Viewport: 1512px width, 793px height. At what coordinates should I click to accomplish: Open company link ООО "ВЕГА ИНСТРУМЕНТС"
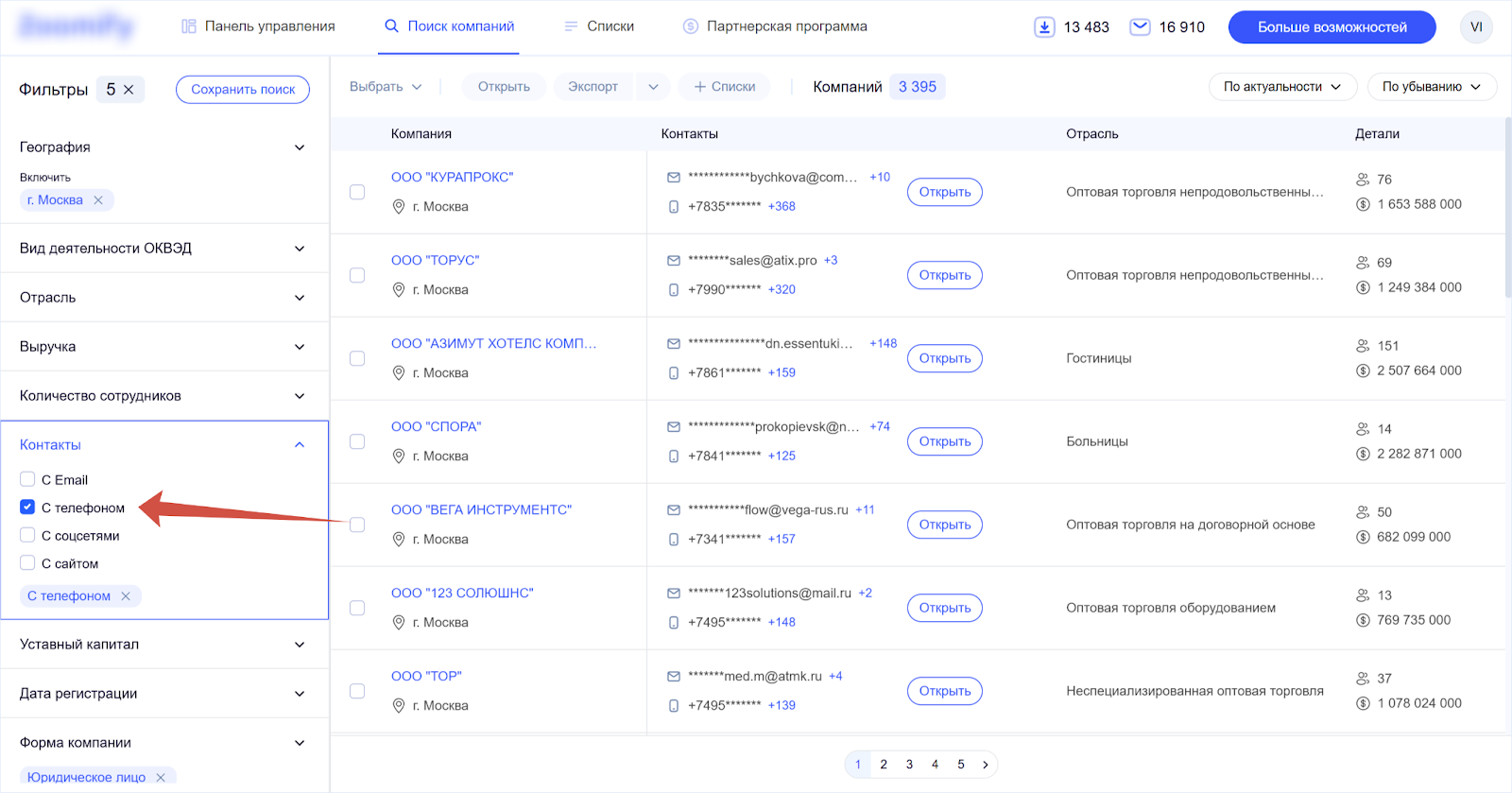(x=481, y=509)
